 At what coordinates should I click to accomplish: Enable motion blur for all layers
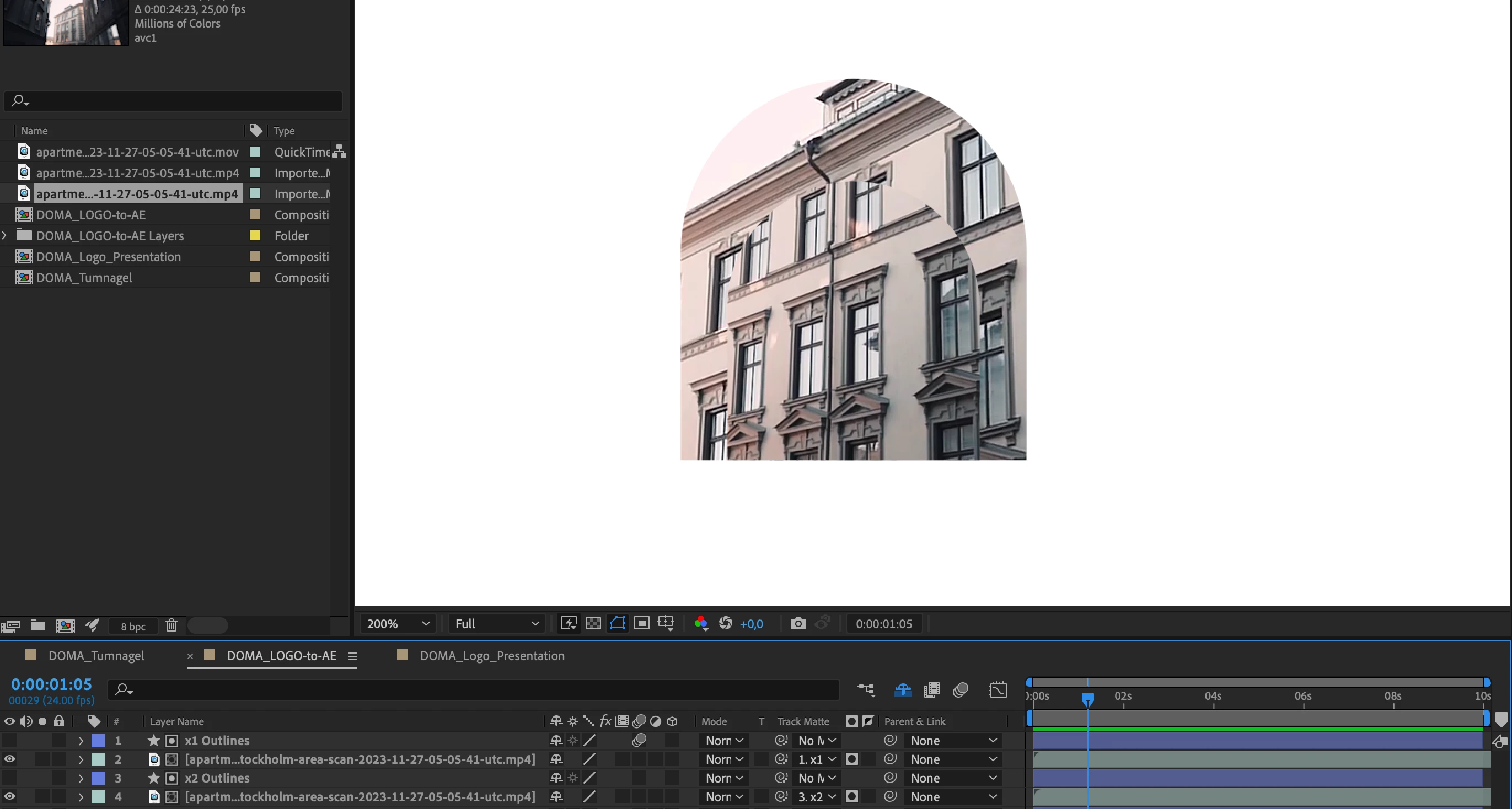960,690
